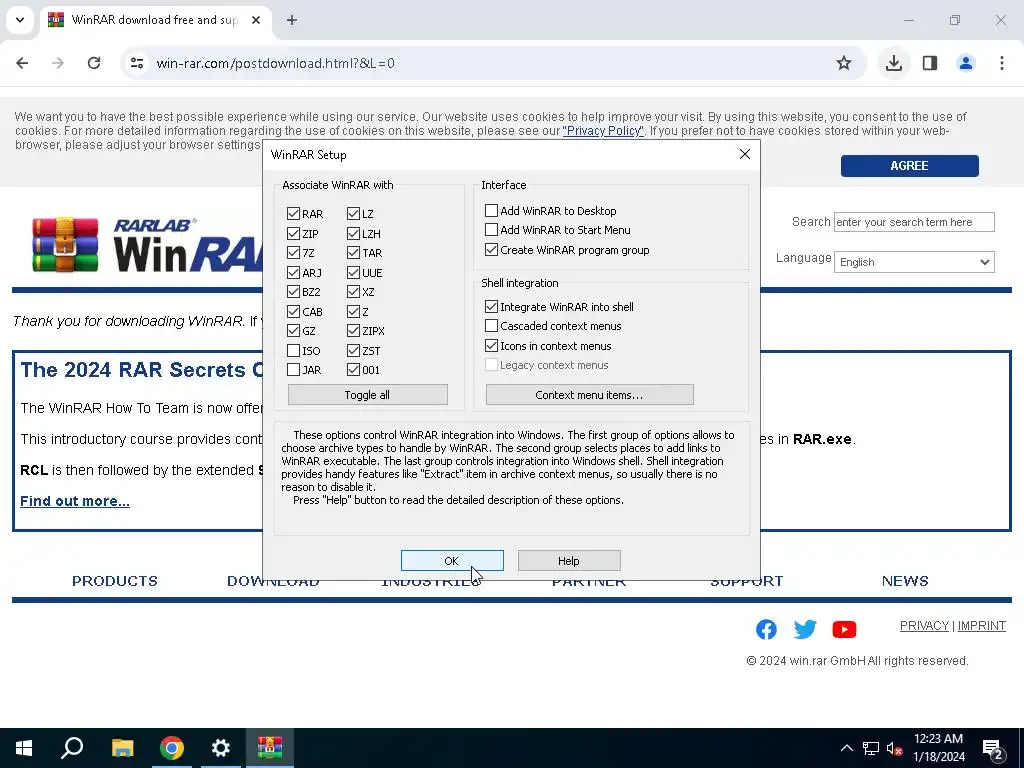This screenshot has width=1024, height=768.
Task: Open Help in WinRAR Setup dialog
Action: click(x=569, y=560)
